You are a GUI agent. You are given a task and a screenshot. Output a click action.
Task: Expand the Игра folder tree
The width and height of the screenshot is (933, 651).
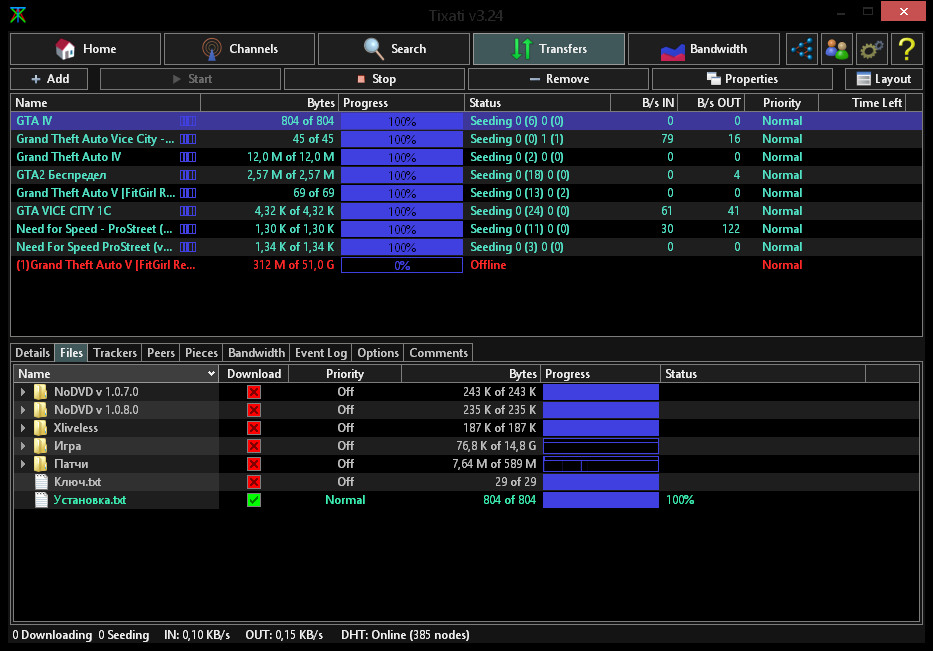[x=23, y=446]
